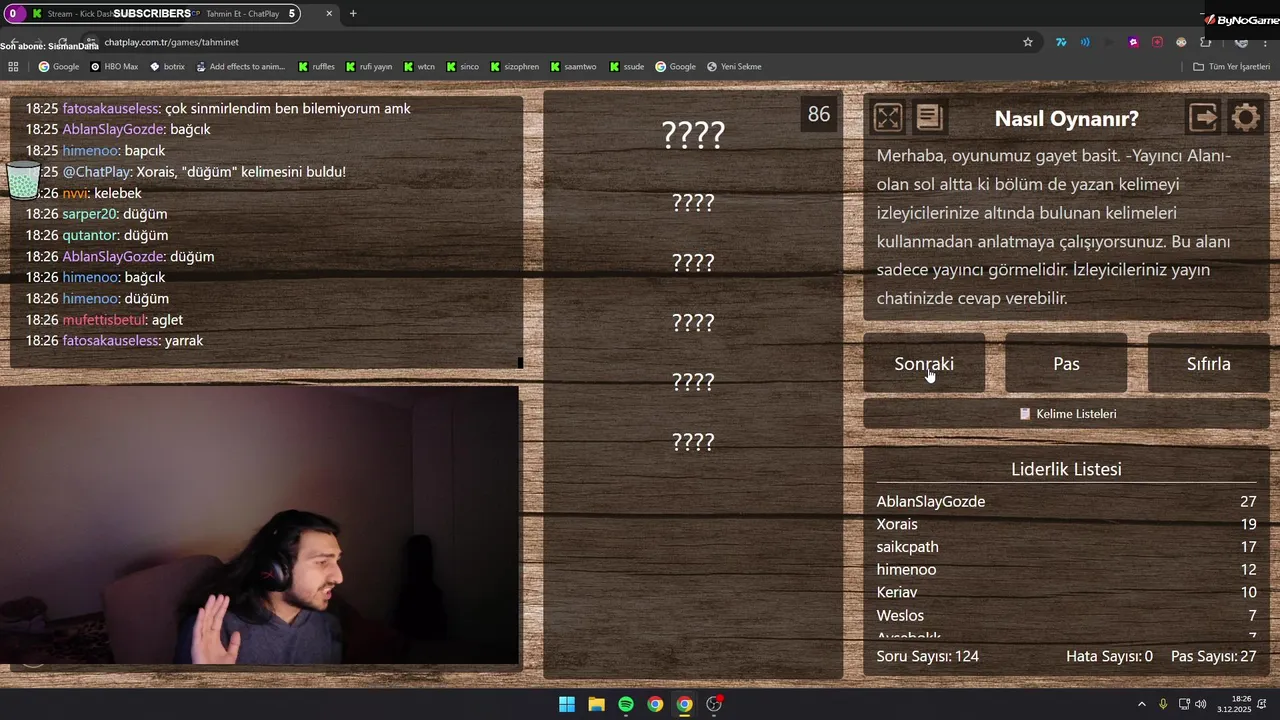Click the Pas button
Image resolution: width=1280 pixels, height=720 pixels.
tap(1066, 364)
